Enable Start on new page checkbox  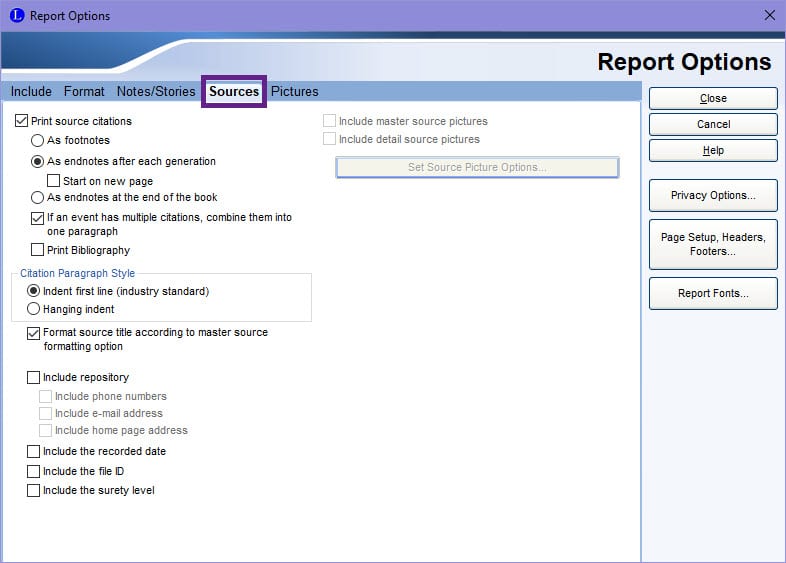coord(53,180)
